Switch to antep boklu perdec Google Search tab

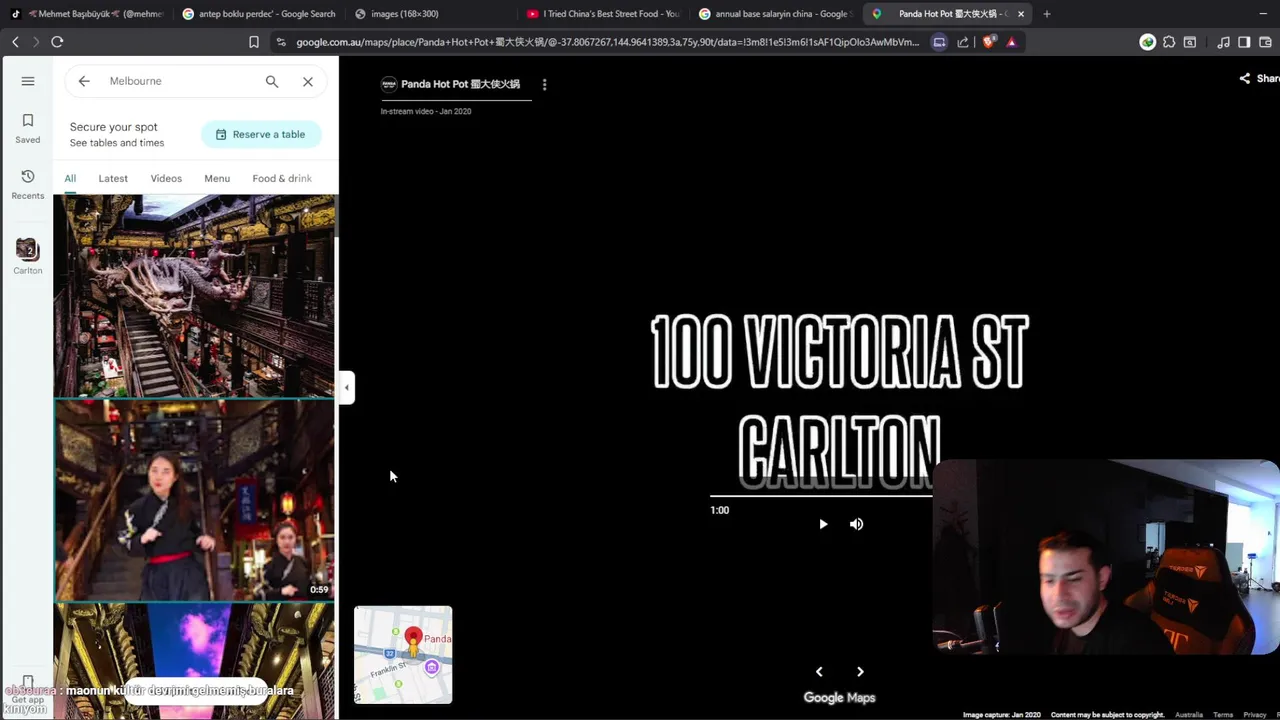(260, 14)
